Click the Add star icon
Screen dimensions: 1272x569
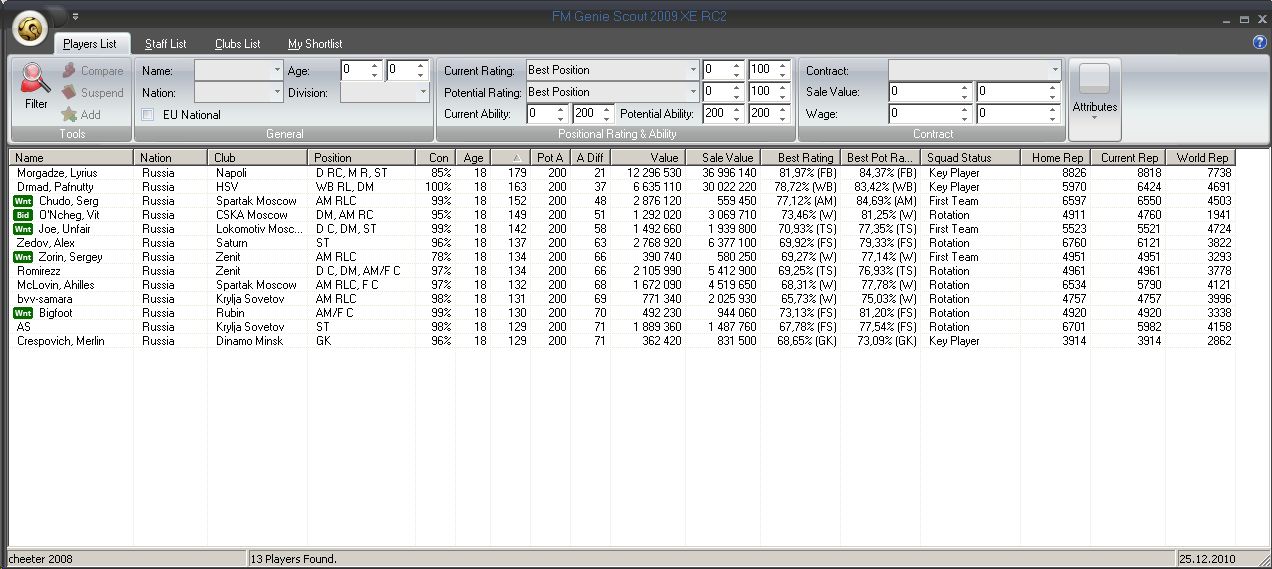tap(69, 115)
